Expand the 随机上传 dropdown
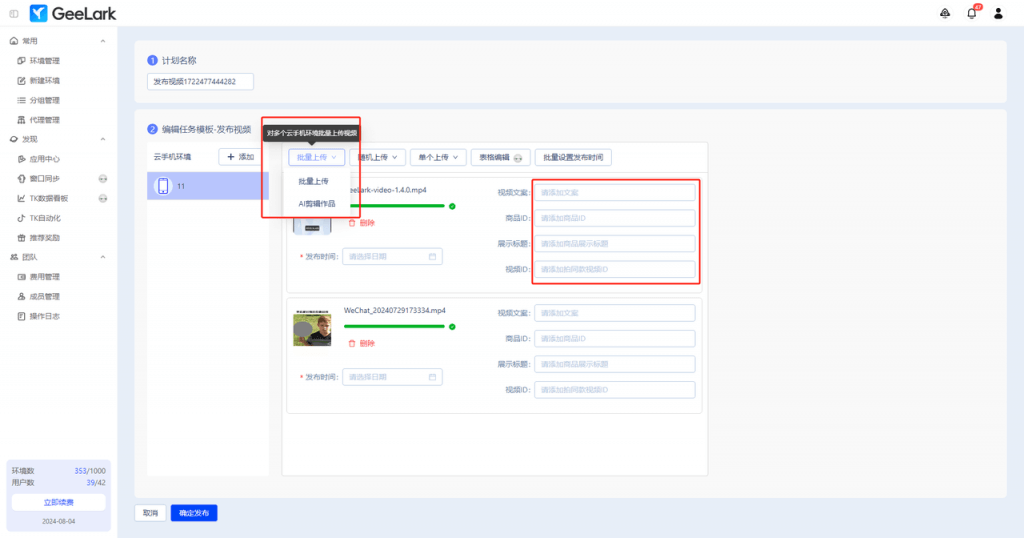The height and width of the screenshot is (538, 1024). [x=380, y=157]
